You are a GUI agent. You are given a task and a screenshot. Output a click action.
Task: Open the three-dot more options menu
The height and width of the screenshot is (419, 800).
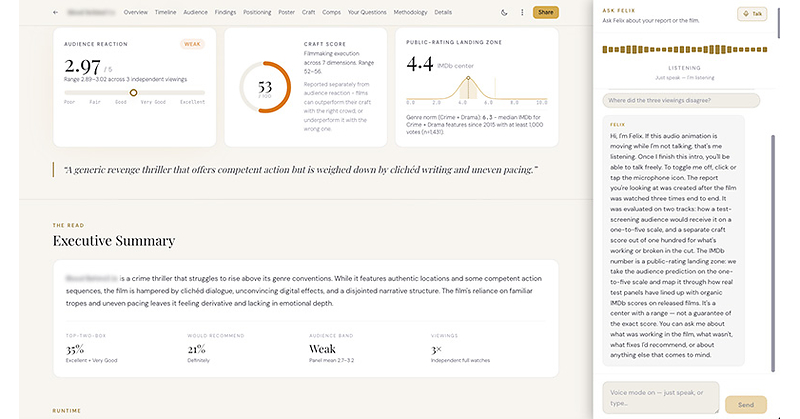(522, 12)
